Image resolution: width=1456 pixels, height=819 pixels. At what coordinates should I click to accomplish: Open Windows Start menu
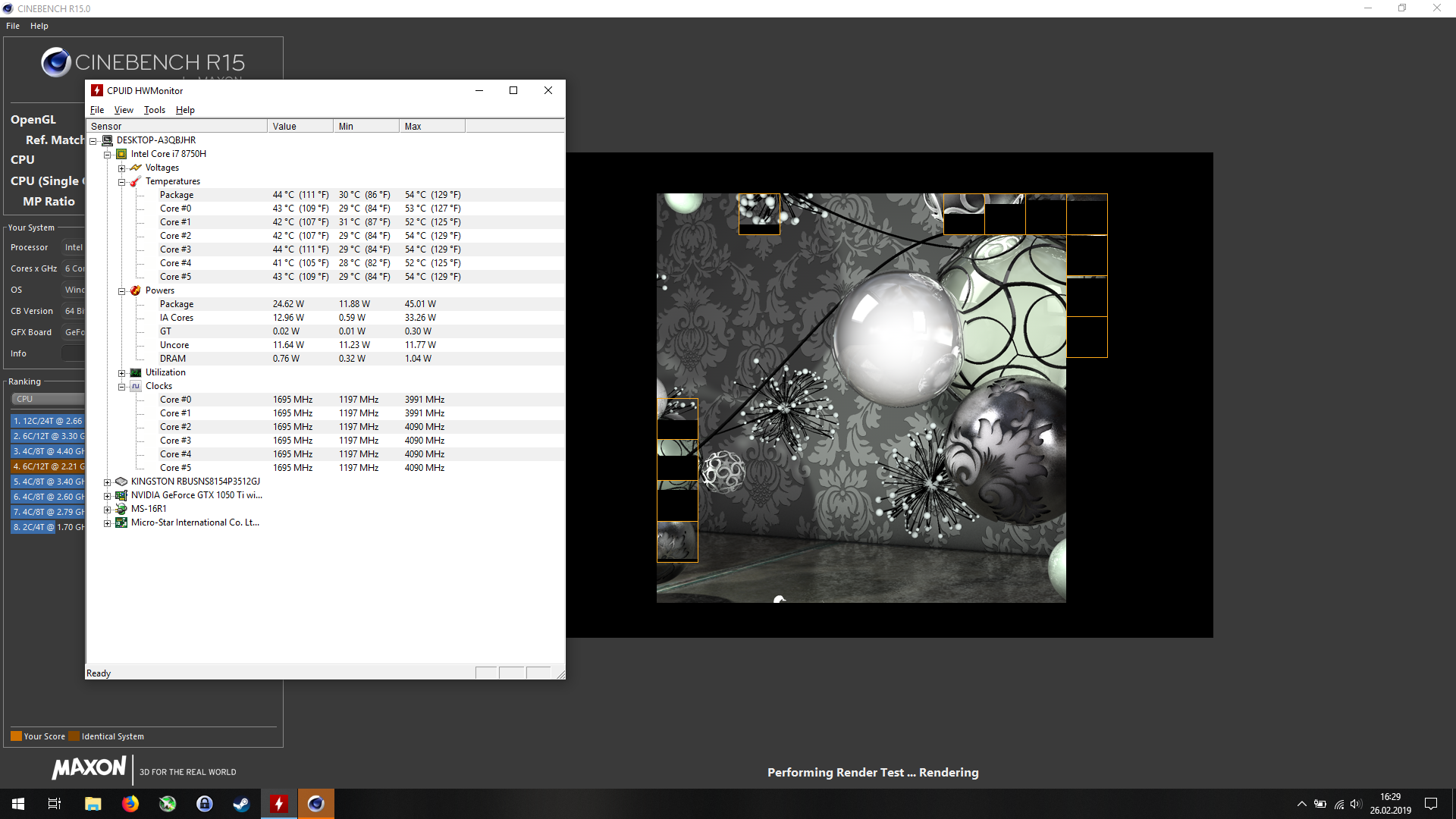click(18, 804)
